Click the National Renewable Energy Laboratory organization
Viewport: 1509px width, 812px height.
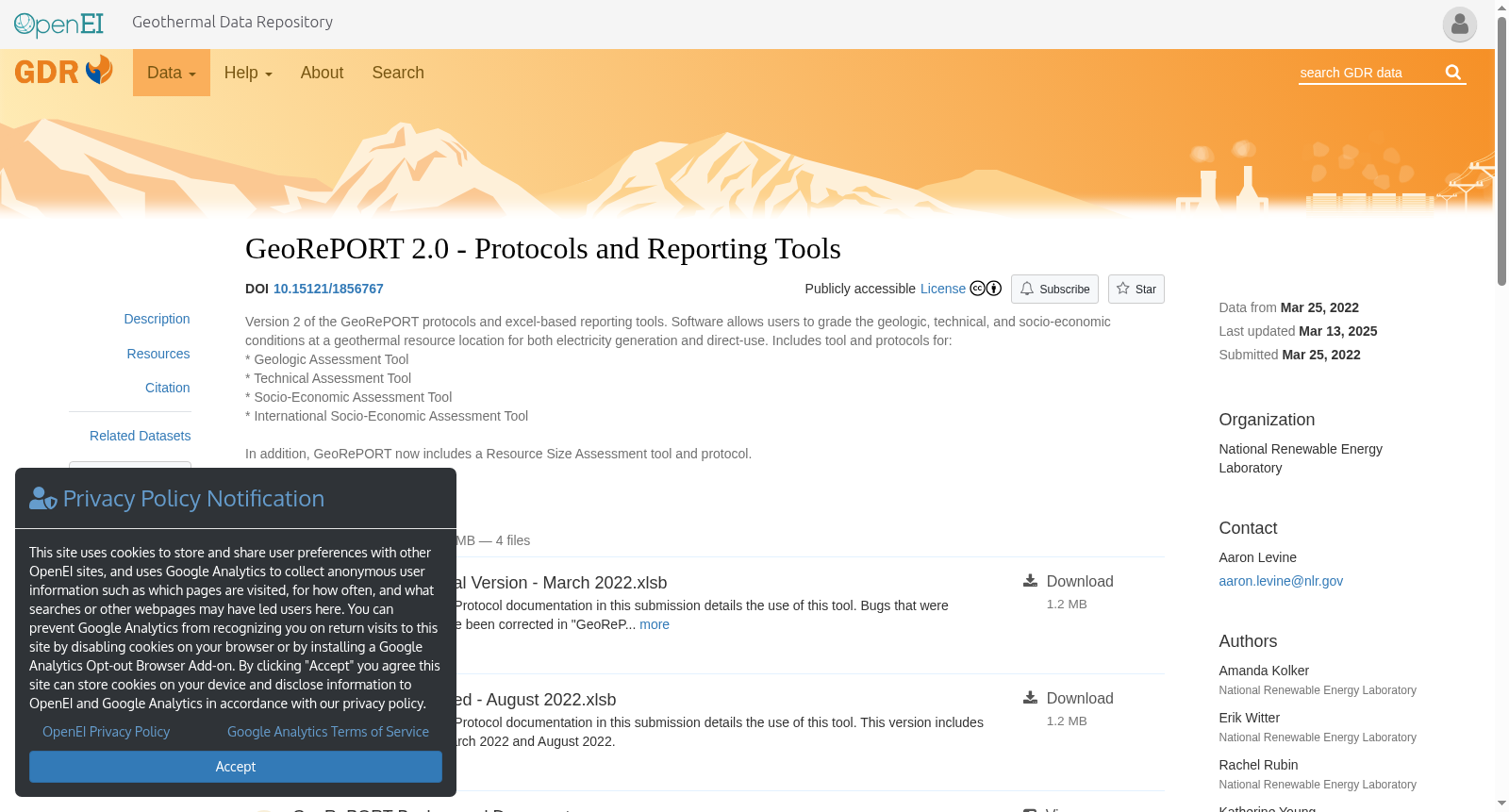[1301, 458]
